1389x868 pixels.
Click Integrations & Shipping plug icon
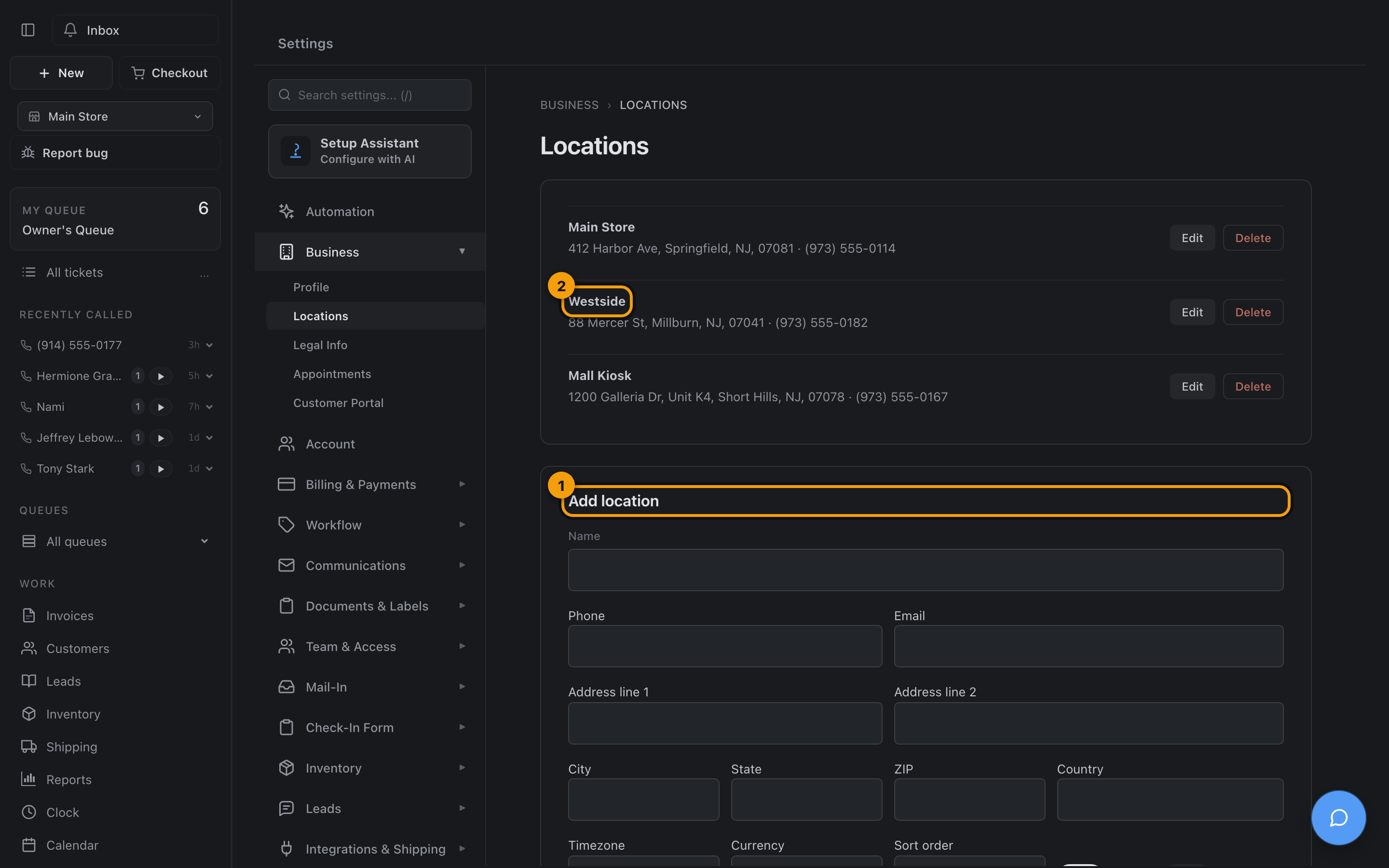pos(286,849)
